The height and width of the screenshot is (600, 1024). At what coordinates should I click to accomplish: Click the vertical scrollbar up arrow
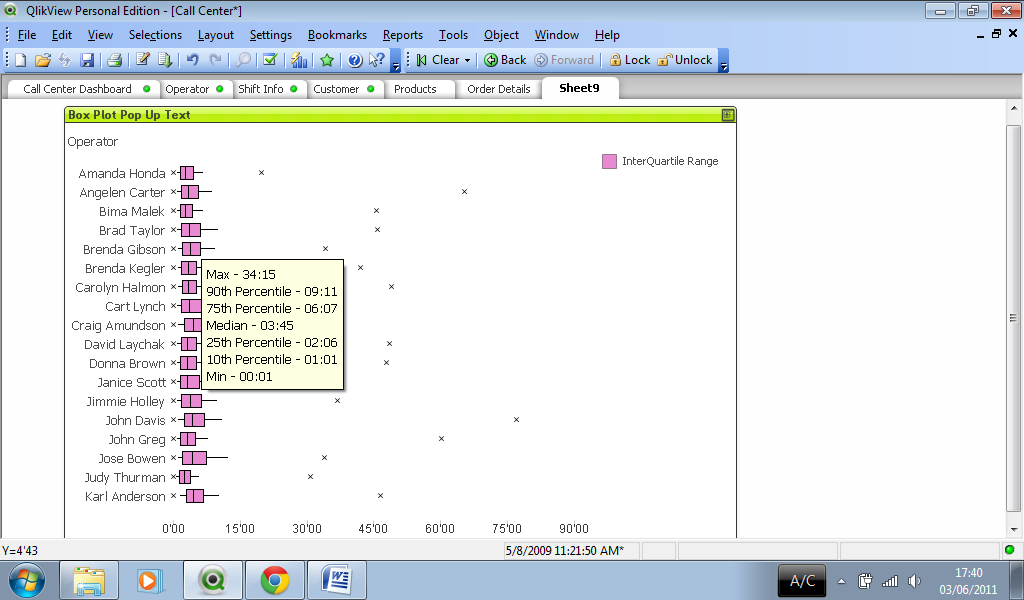pyautogui.click(x=1014, y=108)
